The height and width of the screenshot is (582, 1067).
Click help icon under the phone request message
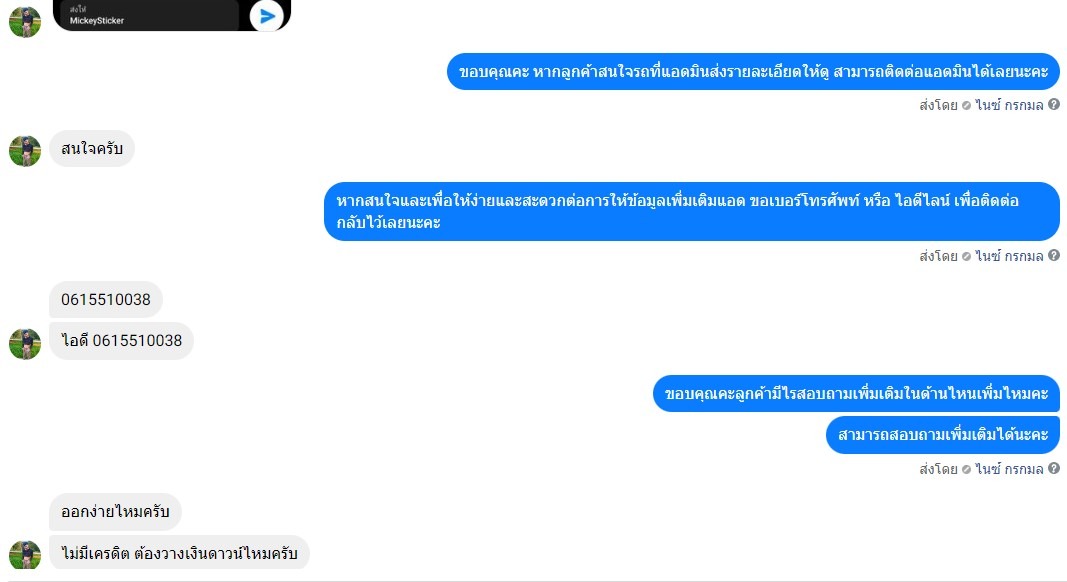pyautogui.click(x=1053, y=255)
